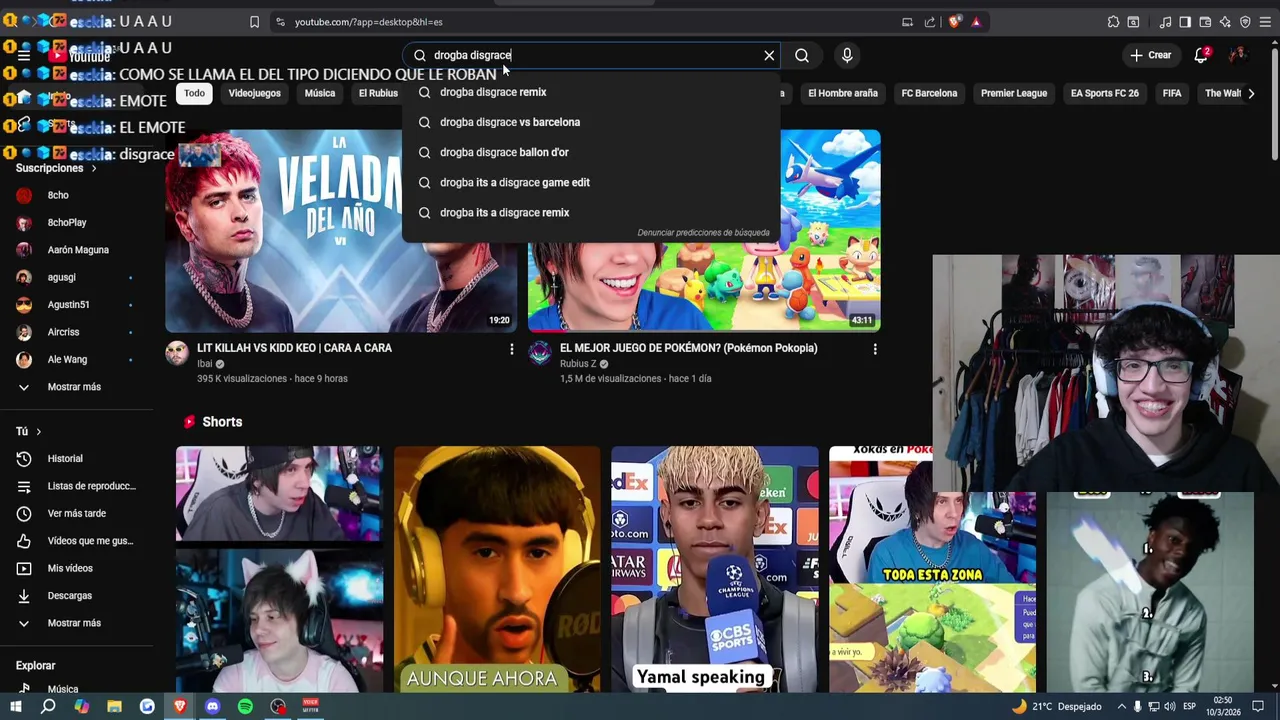Open Rubius Z channel name link
This screenshot has height=720, width=1280.
click(x=578, y=364)
